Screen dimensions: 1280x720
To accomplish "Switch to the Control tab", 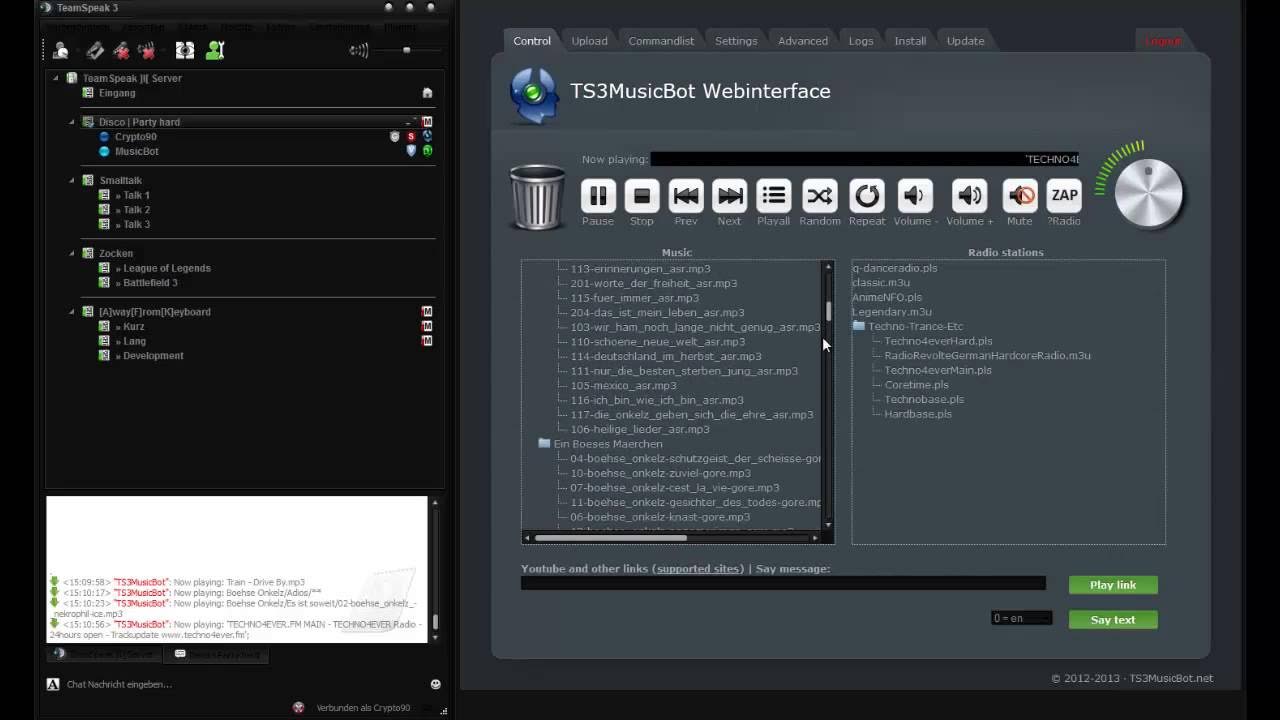I will pos(532,41).
